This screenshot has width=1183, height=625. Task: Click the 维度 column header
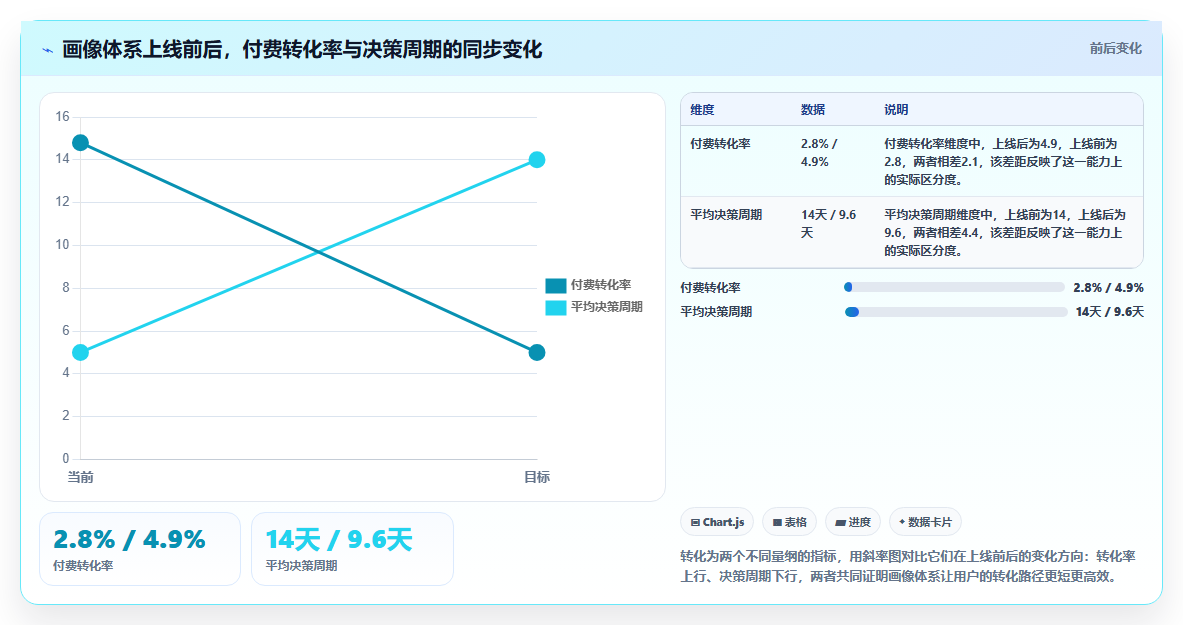(702, 109)
